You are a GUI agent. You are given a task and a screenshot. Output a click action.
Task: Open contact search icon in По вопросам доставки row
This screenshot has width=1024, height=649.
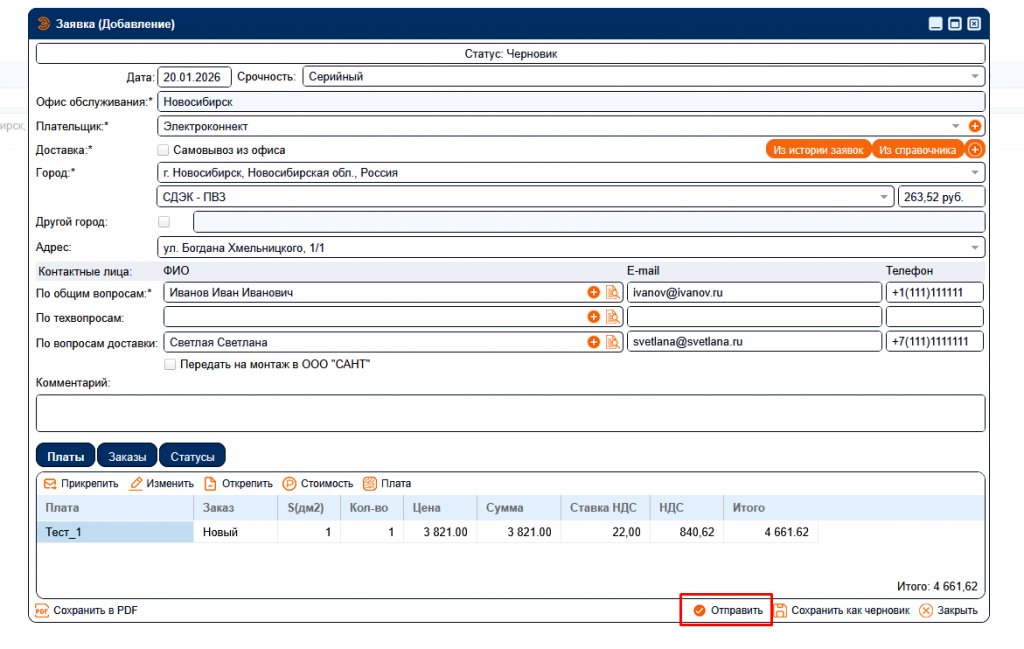pos(611,342)
